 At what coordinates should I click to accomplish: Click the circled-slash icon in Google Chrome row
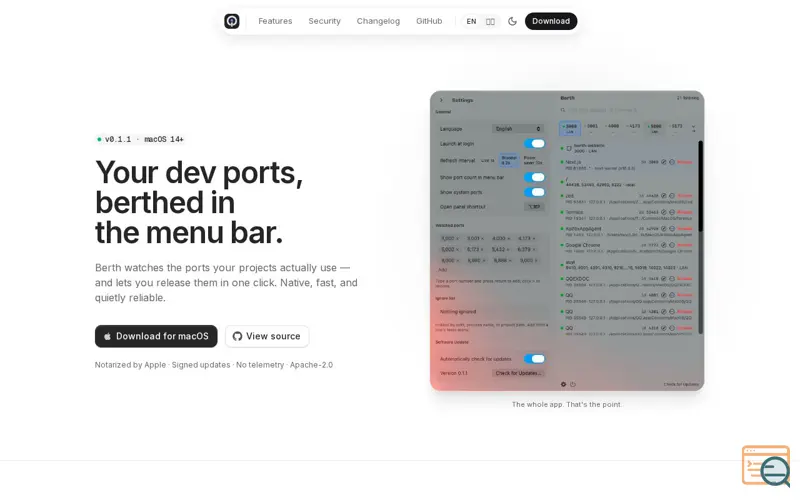tap(663, 245)
